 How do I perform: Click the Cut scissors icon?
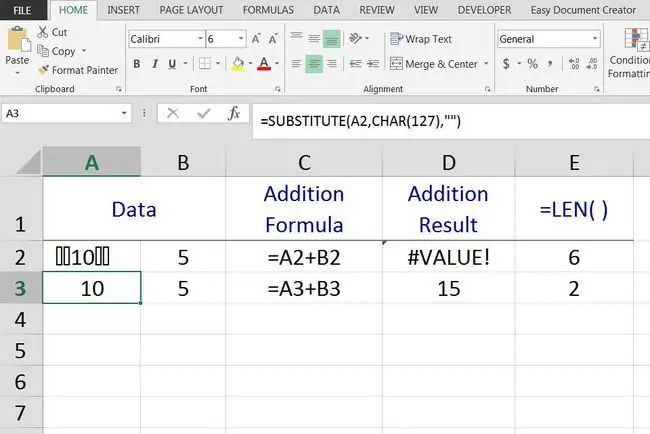coord(42,32)
